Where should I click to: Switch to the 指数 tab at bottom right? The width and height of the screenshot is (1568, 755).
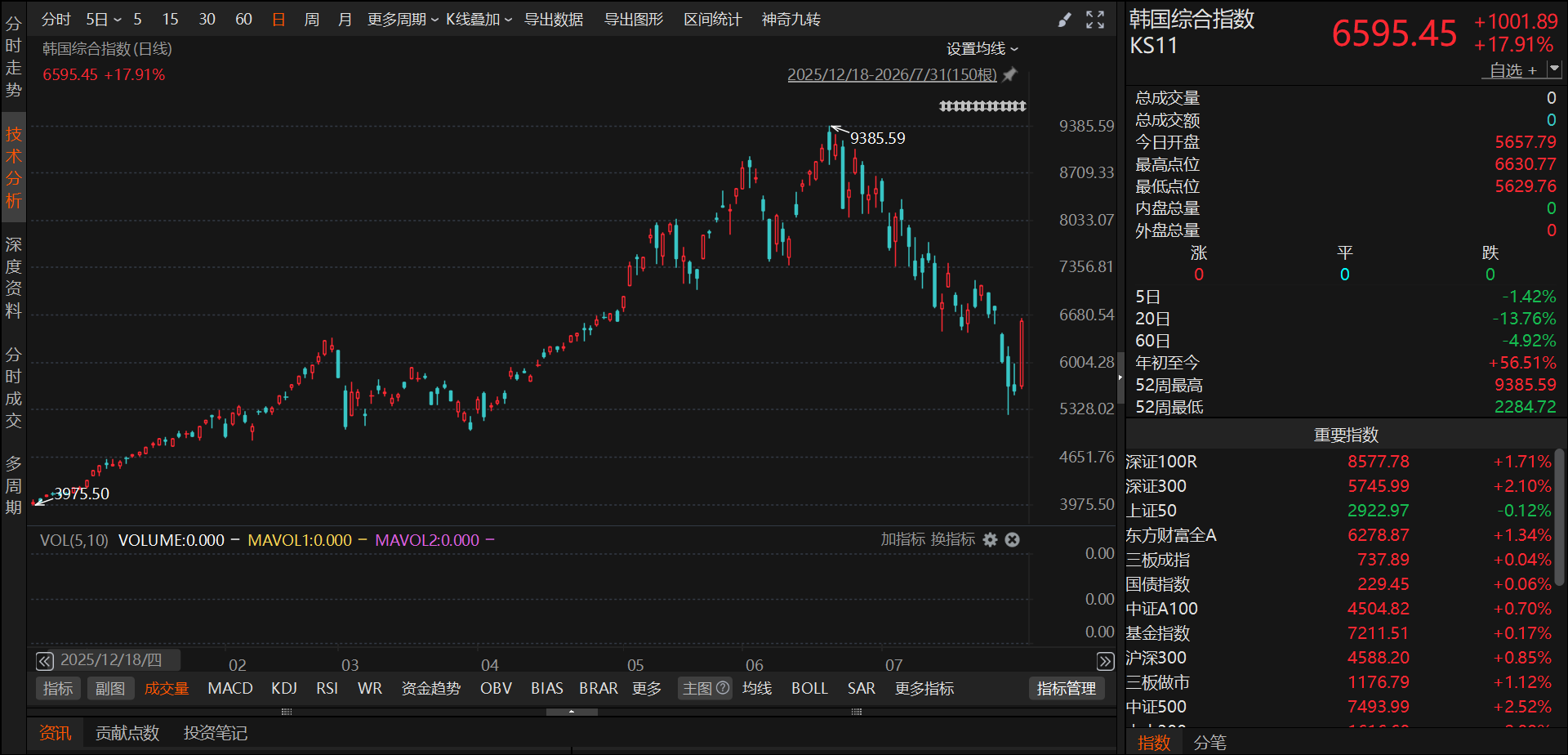pyautogui.click(x=1154, y=742)
